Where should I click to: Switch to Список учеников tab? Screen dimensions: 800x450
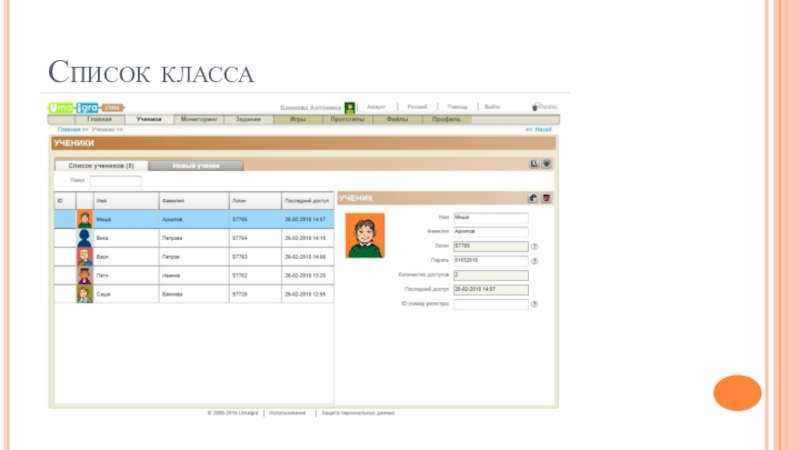(101, 166)
